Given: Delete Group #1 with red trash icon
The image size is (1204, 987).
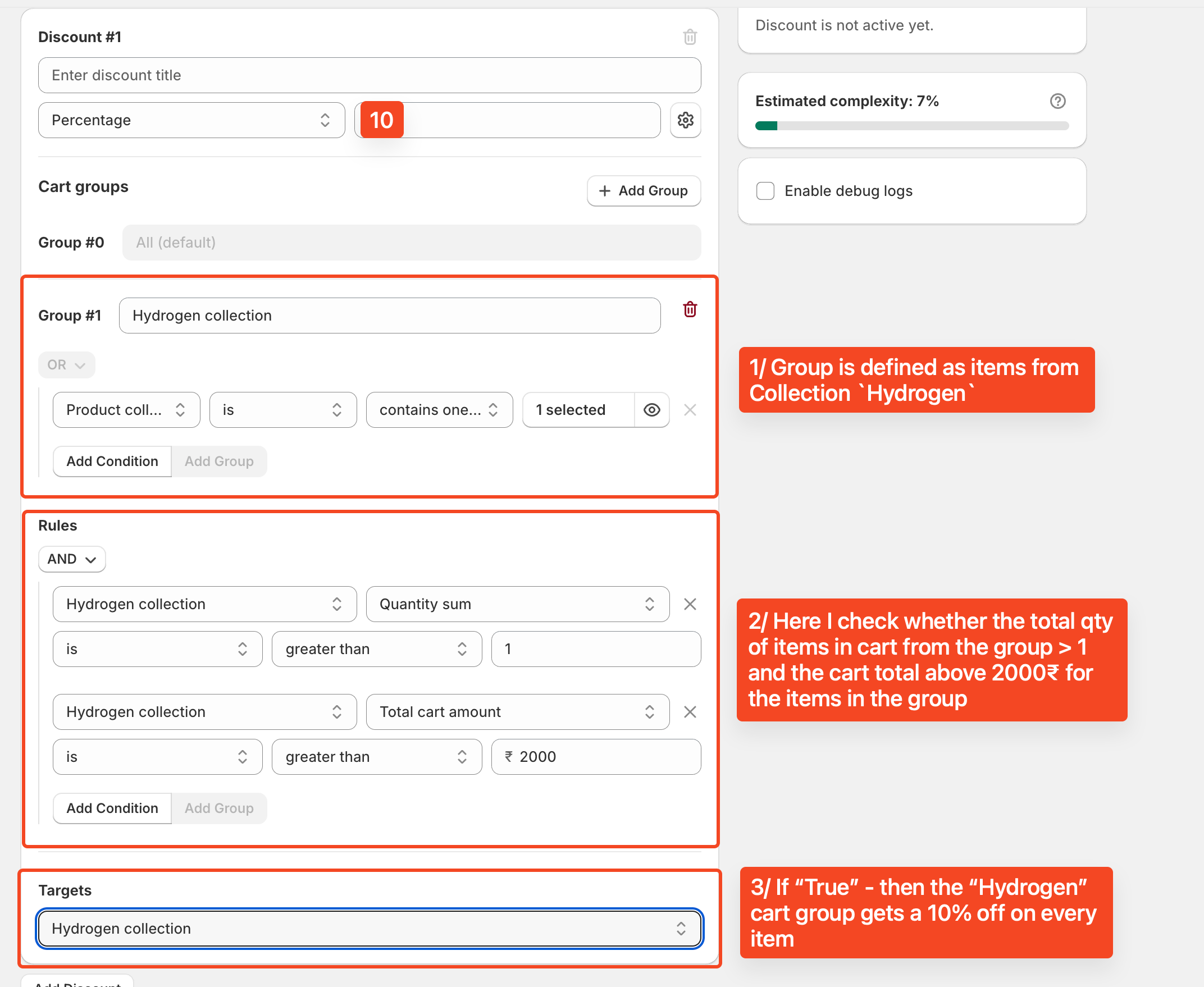Looking at the screenshot, I should 690,309.
